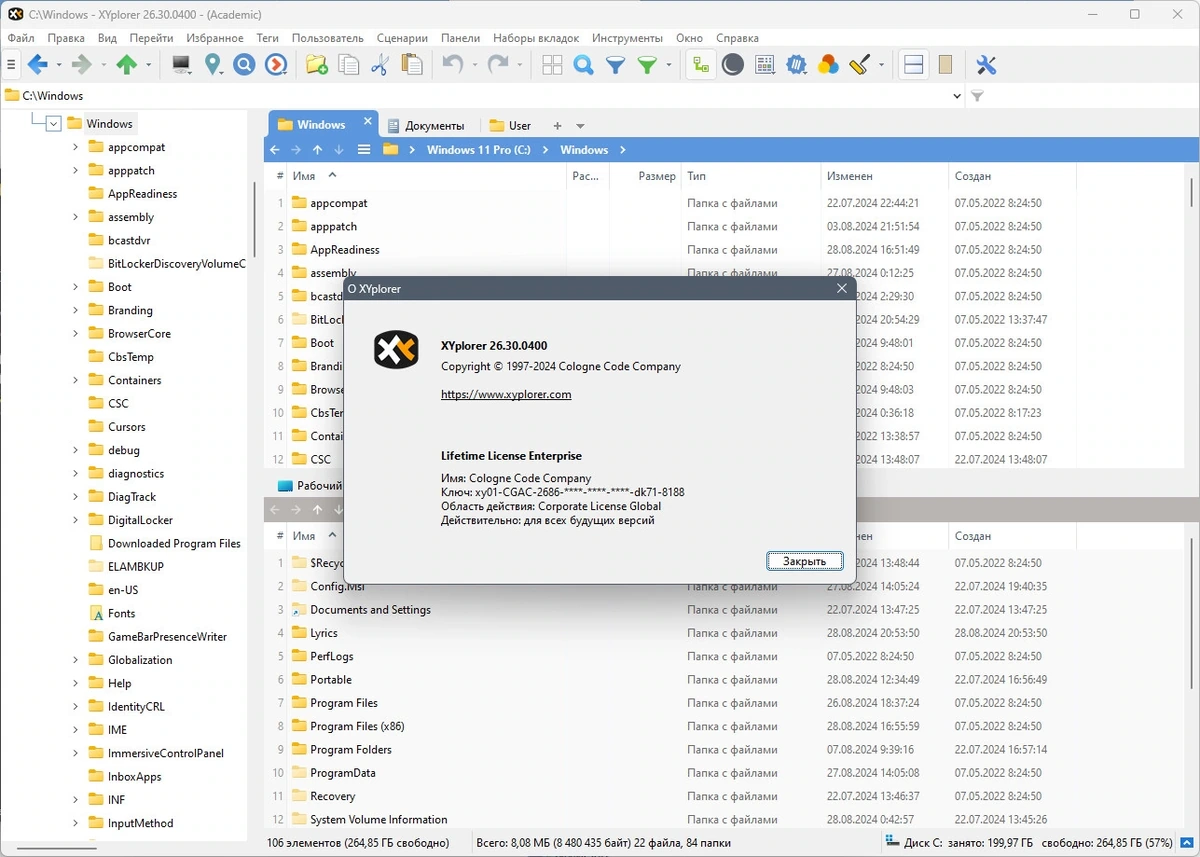Expand the assembly tree folder
The image size is (1200, 857).
(x=75, y=217)
